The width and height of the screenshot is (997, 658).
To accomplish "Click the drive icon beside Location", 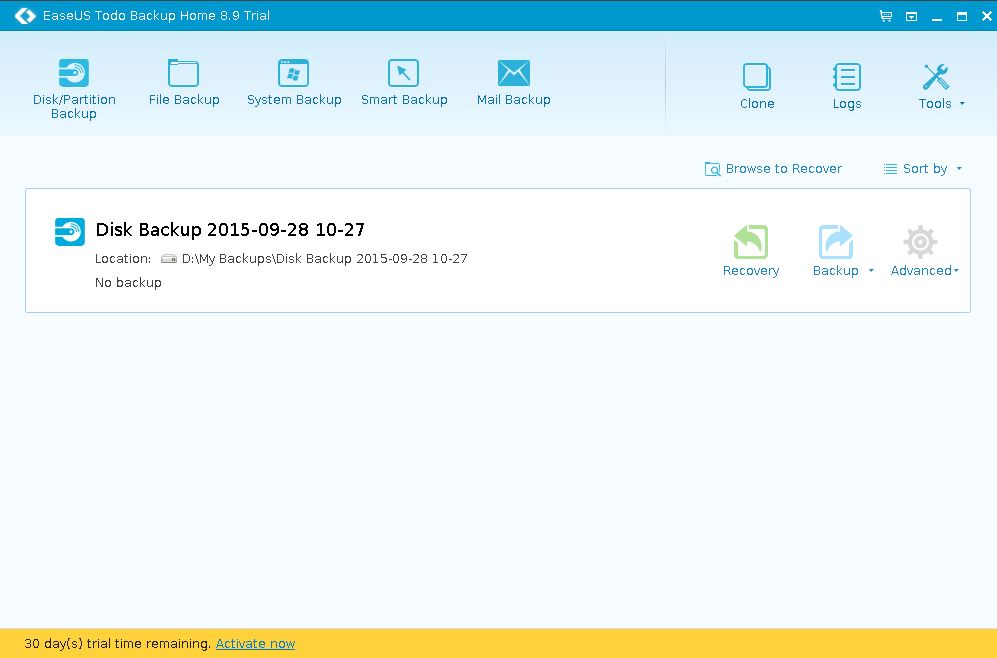I will [x=168, y=259].
